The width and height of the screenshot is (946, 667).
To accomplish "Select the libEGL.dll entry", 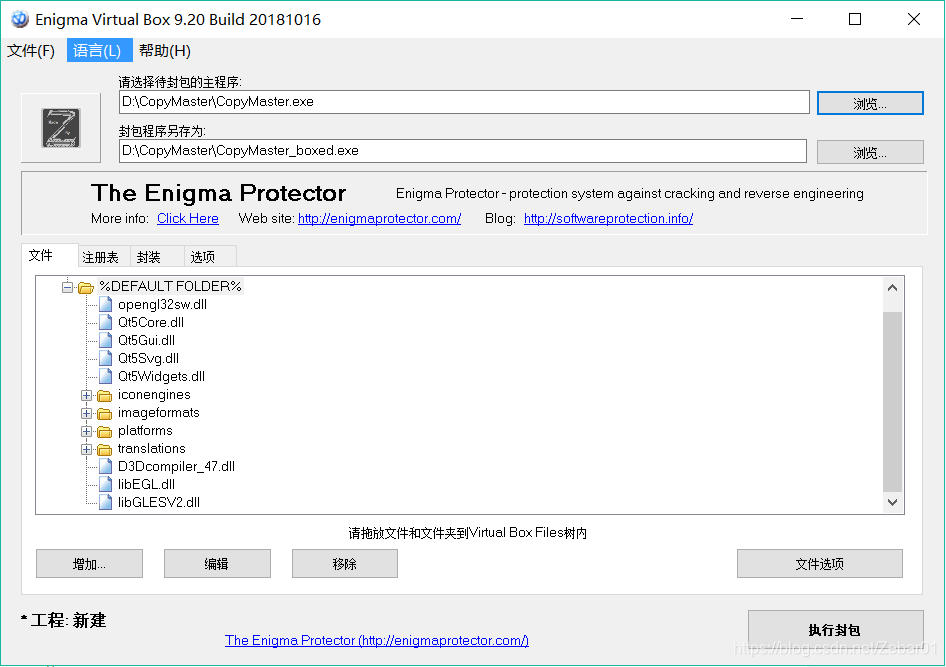I will [147, 485].
